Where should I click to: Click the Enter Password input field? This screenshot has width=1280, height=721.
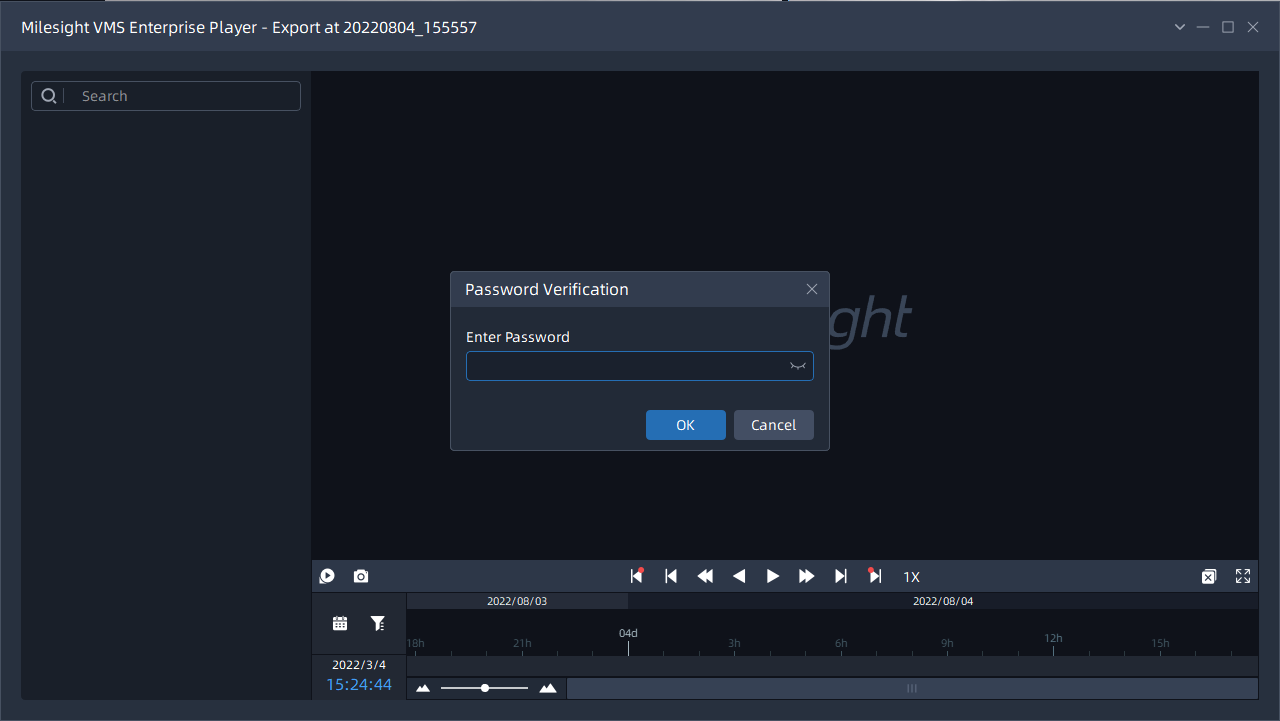coord(626,366)
